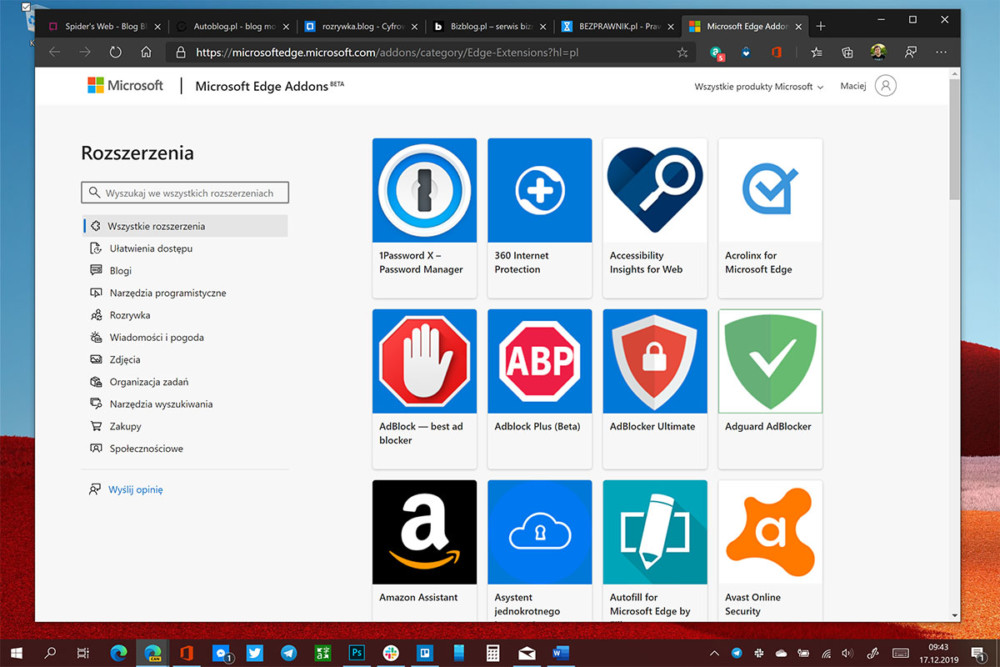Open taskbar Search
1000x667 pixels.
click(x=50, y=653)
